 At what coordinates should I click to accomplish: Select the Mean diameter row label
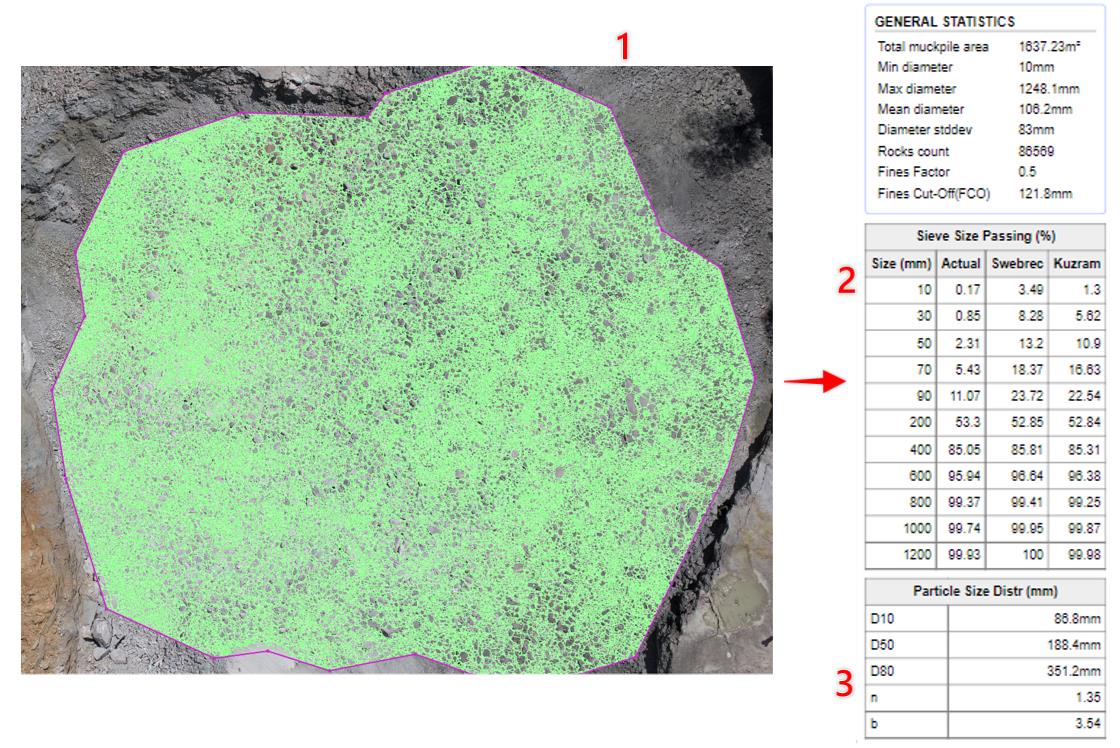[920, 110]
